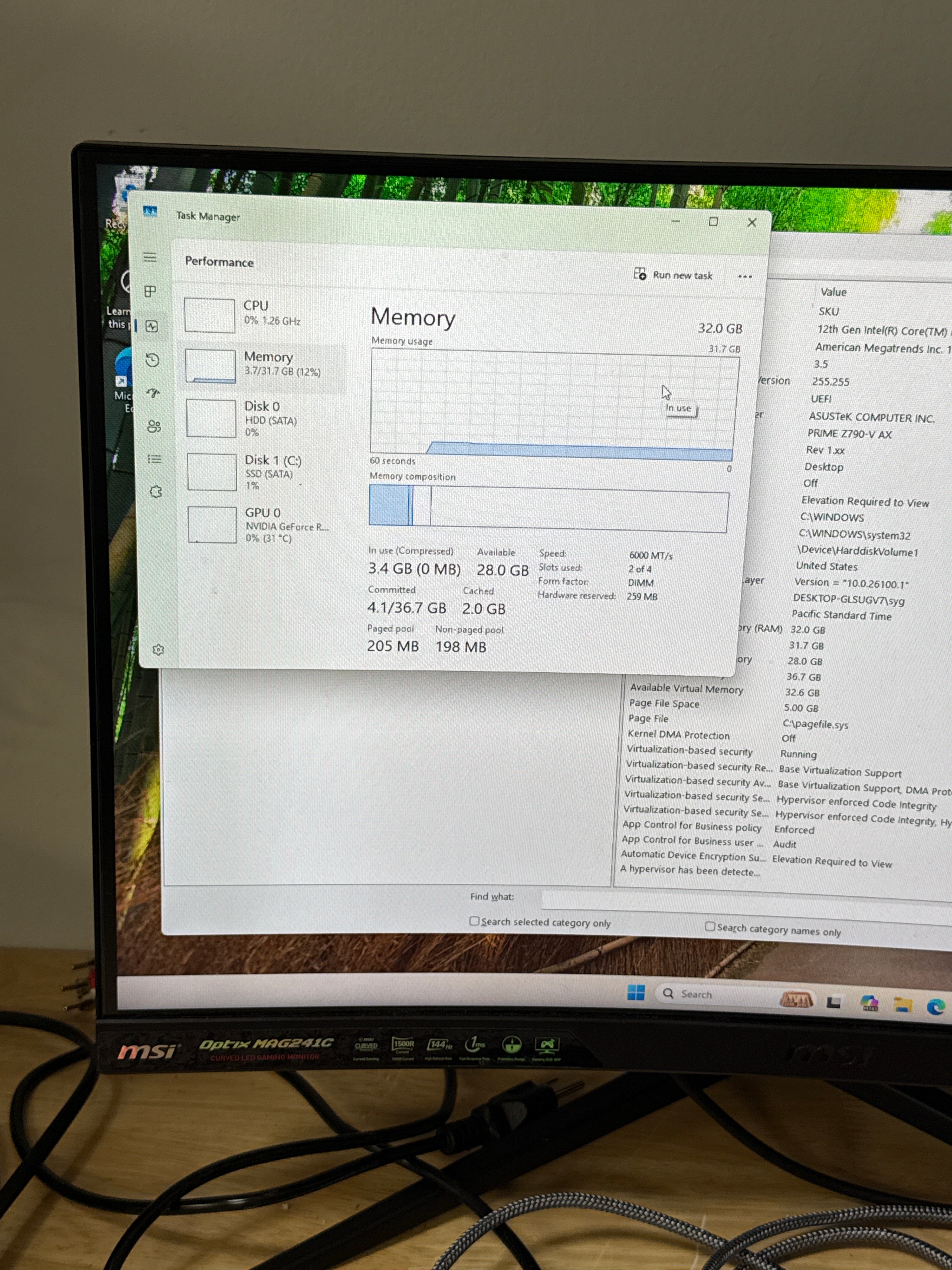The height and width of the screenshot is (1270, 952).
Task: Click the GPU 0 mini graph thumbnail
Action: (212, 525)
